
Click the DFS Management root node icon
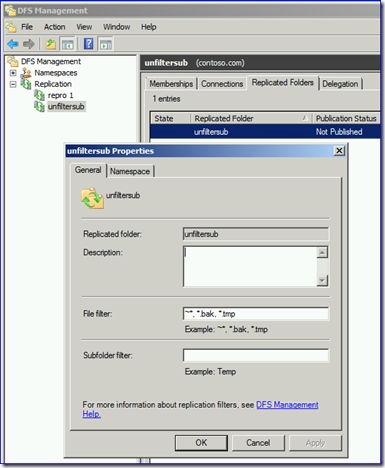tap(13, 61)
